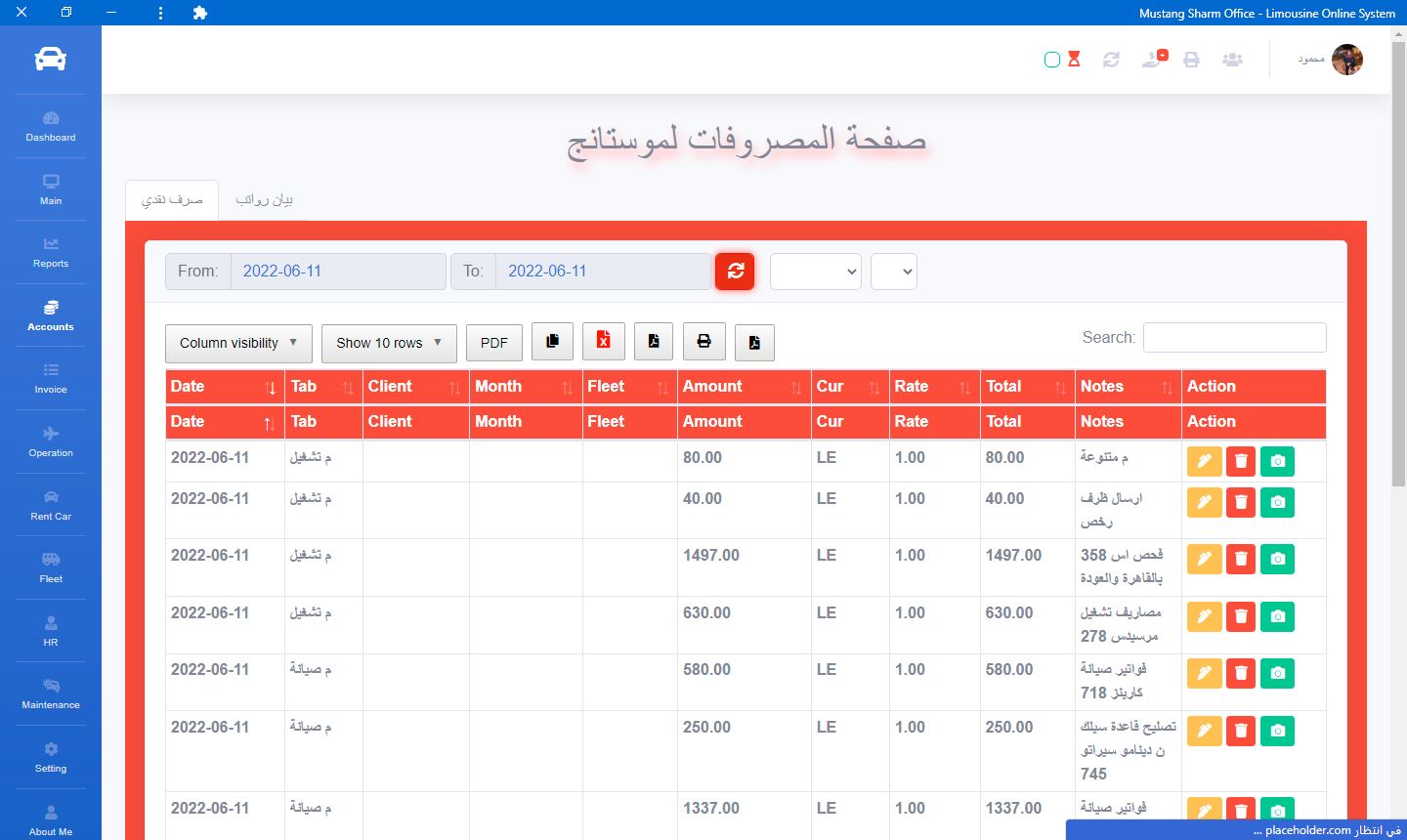Viewport: 1407px width, 840px height.
Task: Click camera icon for the 630.00 expense row
Action: 1277,616
